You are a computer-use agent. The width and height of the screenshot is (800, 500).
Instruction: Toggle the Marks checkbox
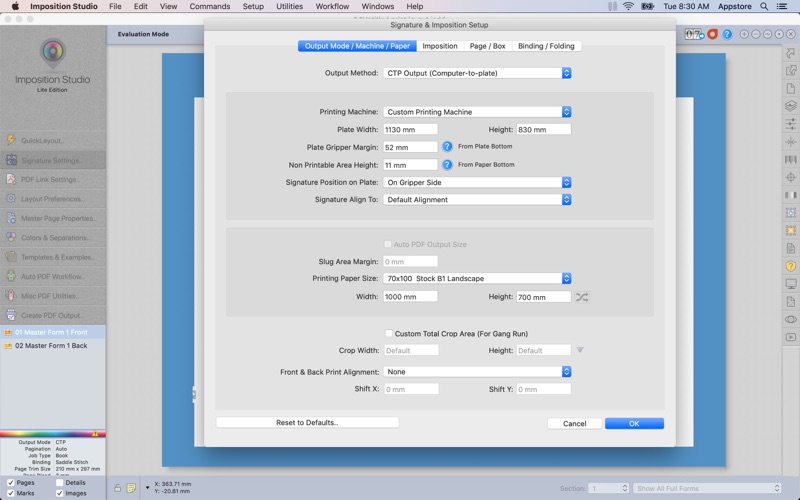tap(10, 493)
